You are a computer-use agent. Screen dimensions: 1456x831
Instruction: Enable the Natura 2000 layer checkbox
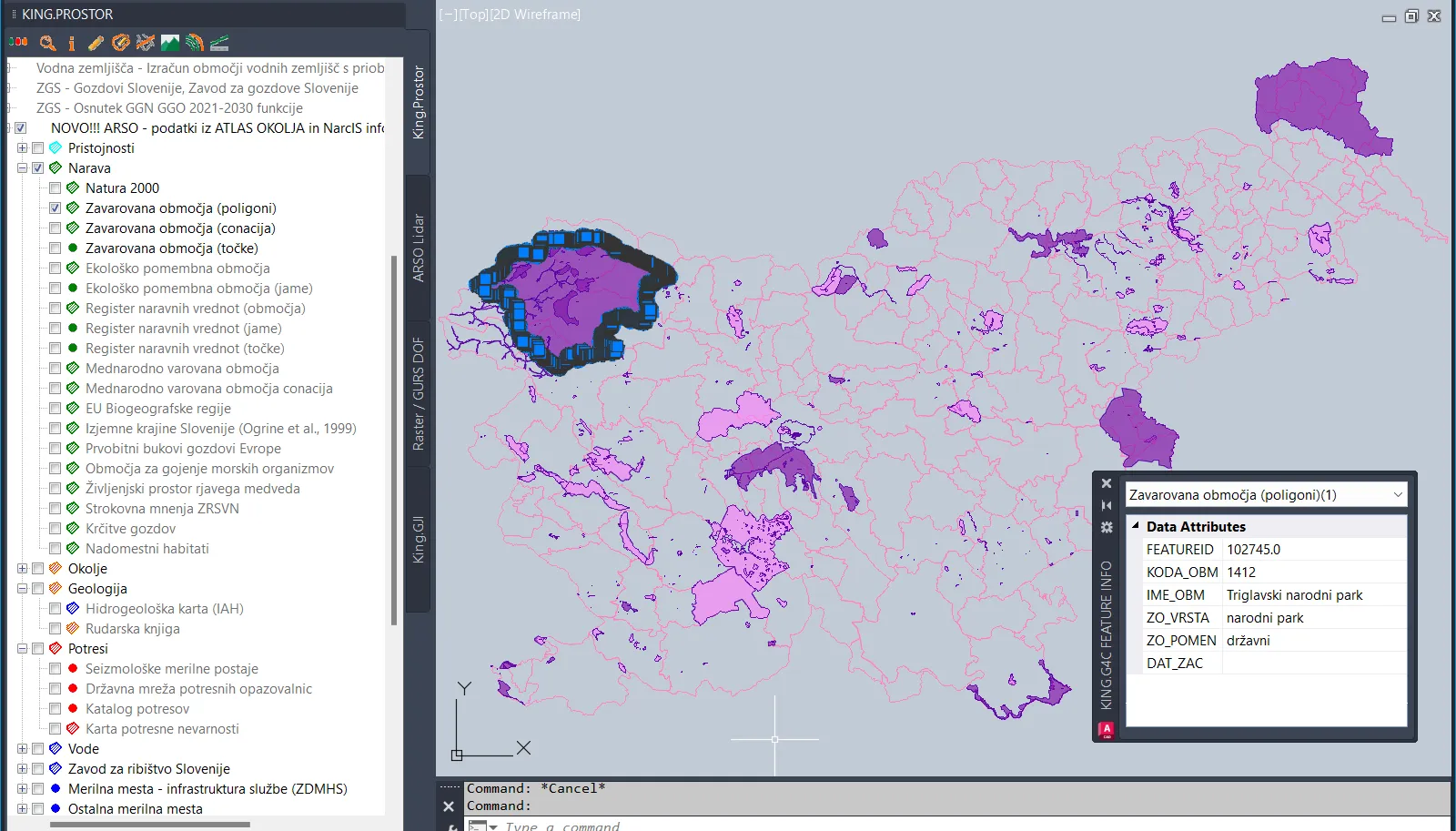pos(56,188)
